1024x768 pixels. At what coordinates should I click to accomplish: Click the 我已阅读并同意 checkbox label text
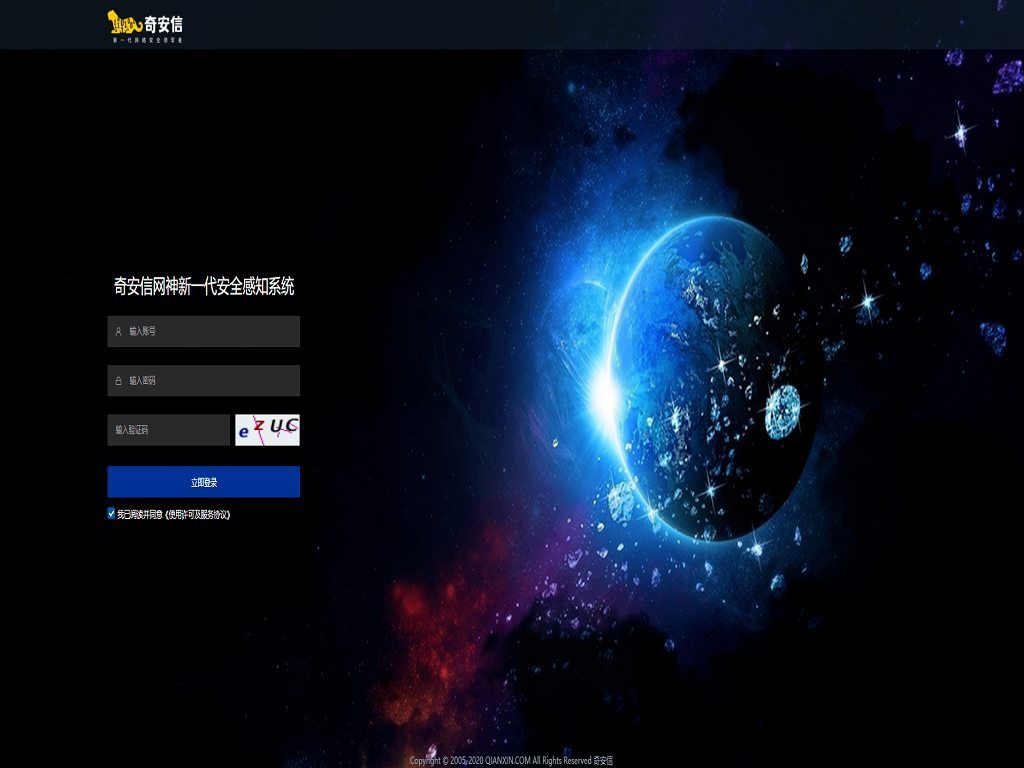pyautogui.click(x=140, y=514)
